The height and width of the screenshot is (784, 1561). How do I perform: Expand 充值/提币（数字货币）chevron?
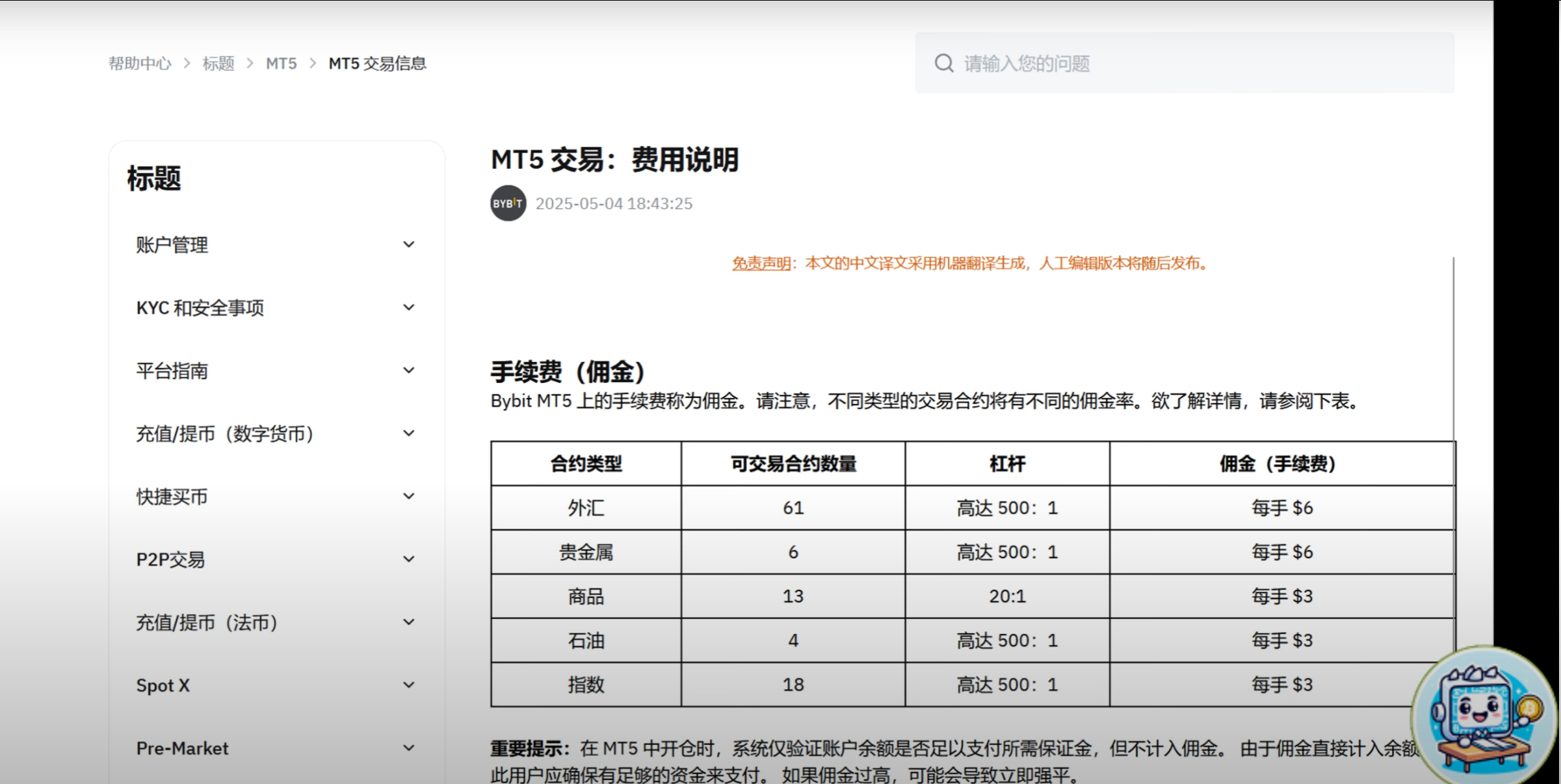click(408, 433)
